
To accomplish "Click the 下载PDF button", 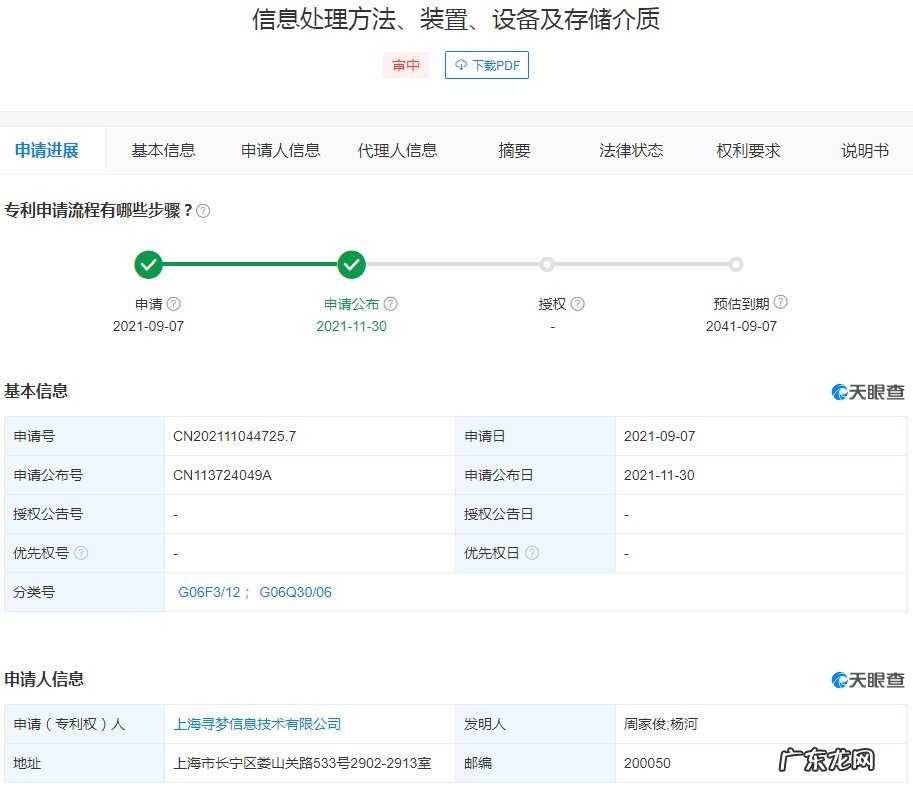I will pyautogui.click(x=487, y=65).
